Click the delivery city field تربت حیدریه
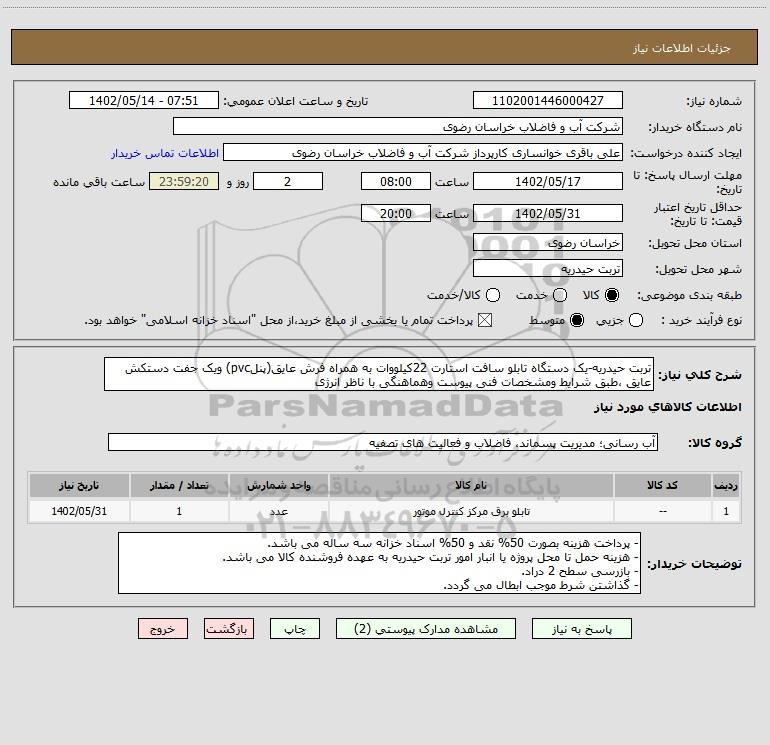 [548, 269]
